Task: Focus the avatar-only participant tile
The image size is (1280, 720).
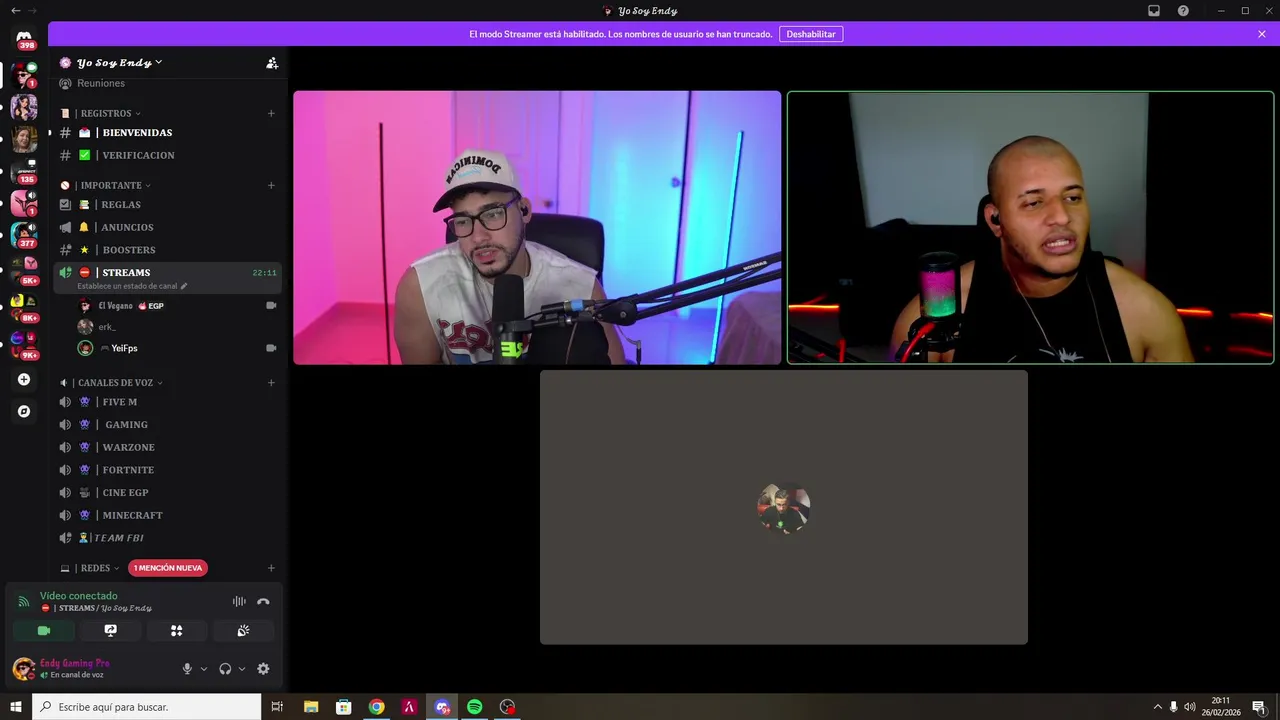Action: click(784, 508)
